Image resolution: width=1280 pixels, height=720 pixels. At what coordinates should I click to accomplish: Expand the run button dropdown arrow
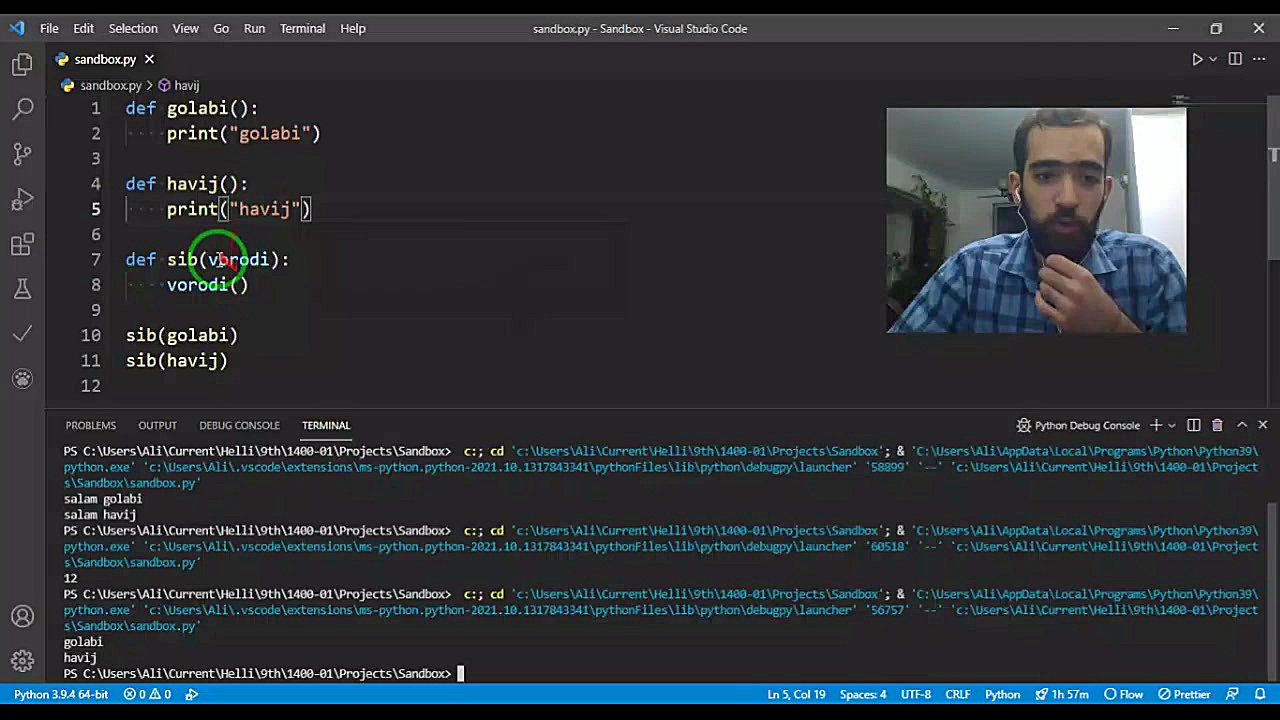(1213, 59)
